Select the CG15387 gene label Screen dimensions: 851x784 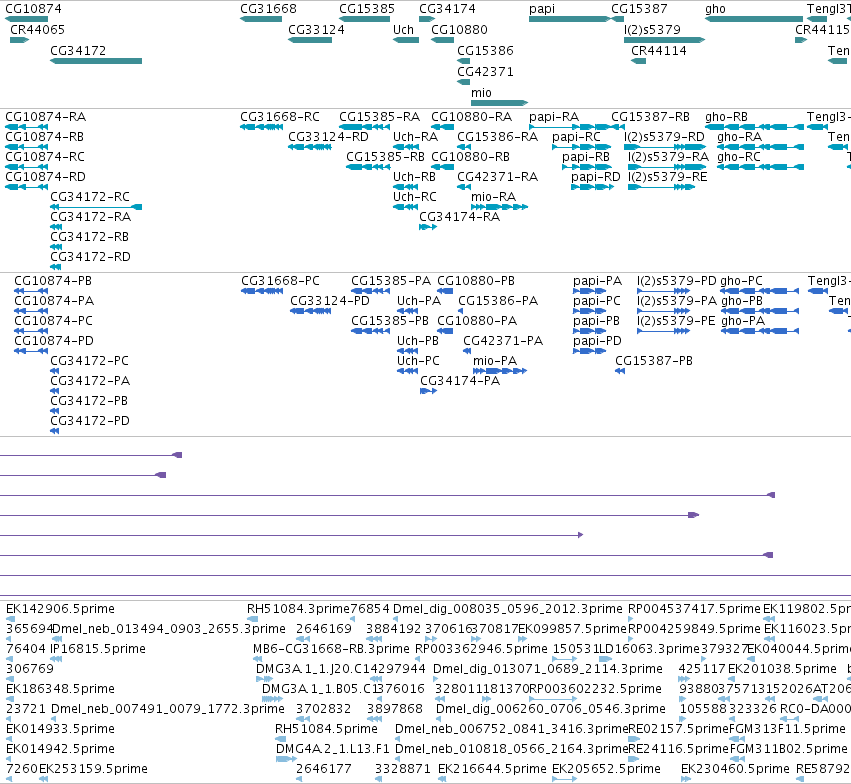tap(639, 9)
